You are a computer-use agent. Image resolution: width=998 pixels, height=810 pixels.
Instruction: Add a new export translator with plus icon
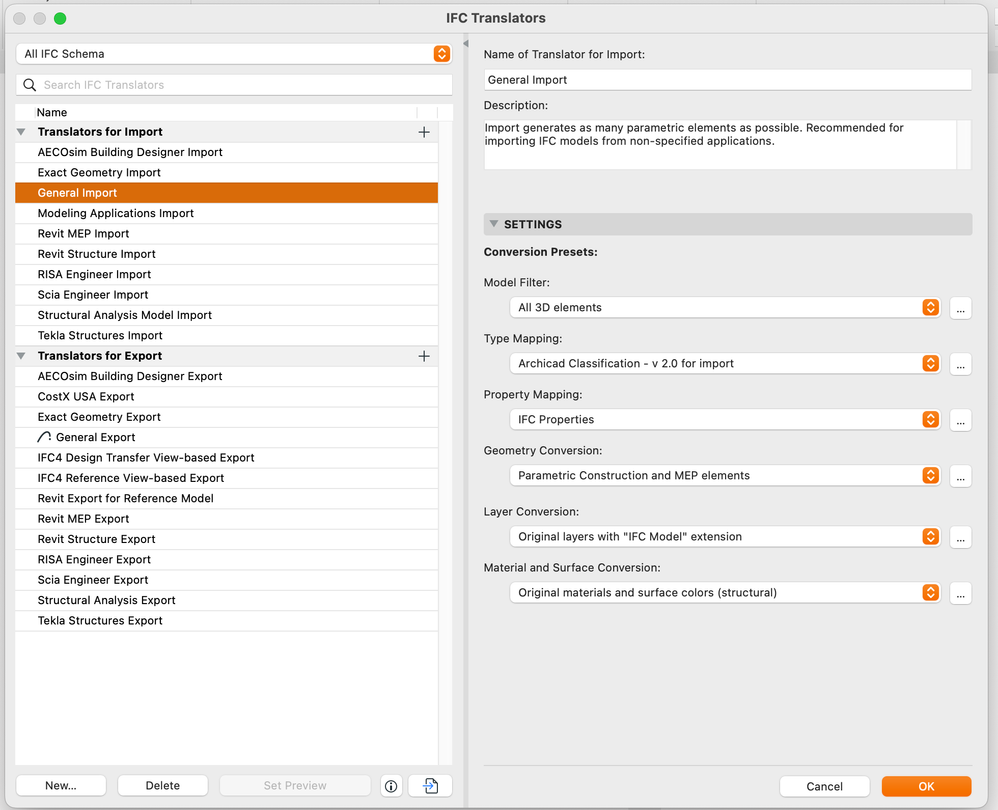click(x=424, y=356)
